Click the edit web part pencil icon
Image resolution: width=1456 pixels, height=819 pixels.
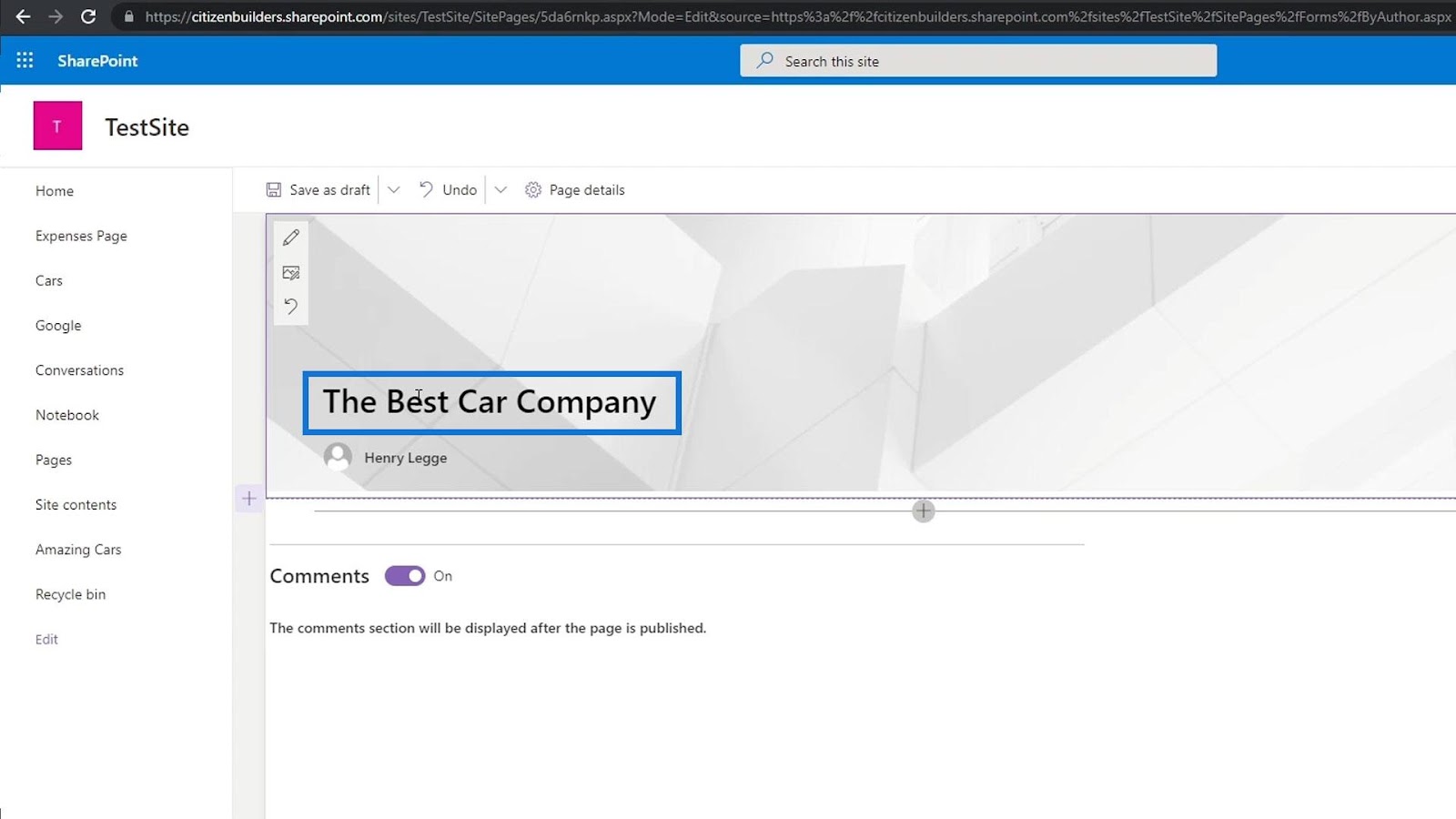click(291, 238)
